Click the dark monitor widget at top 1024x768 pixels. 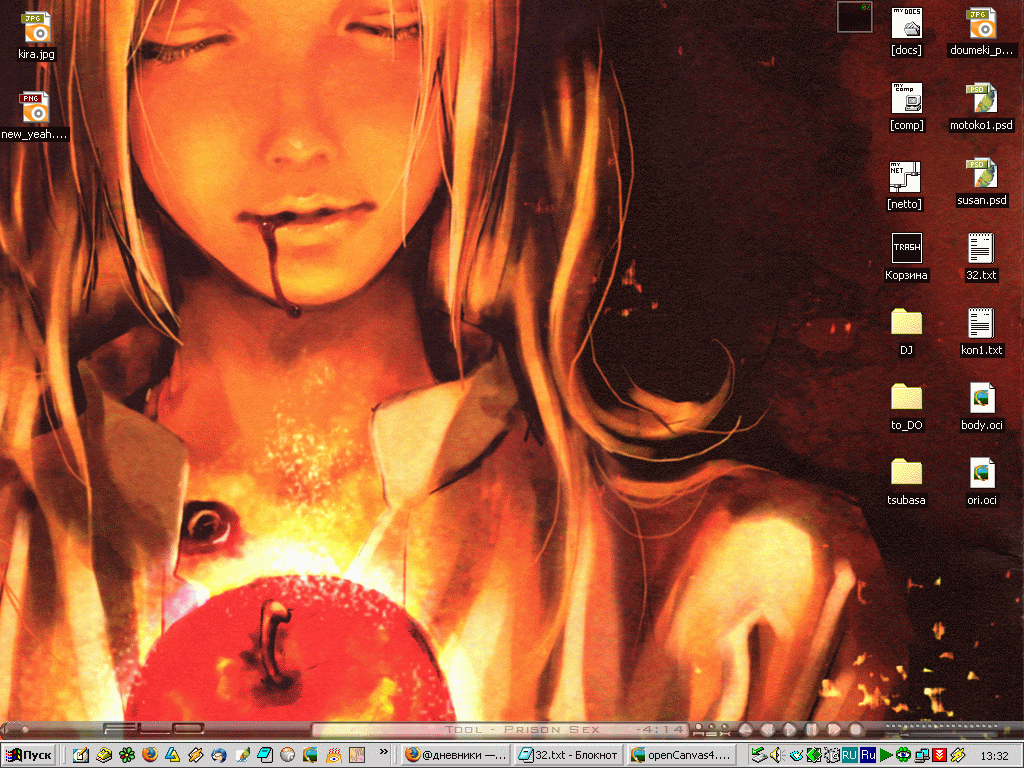pos(854,16)
